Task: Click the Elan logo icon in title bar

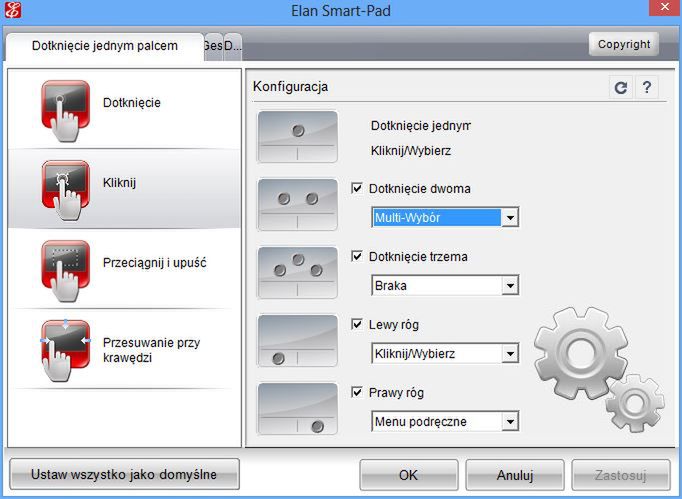Action: tap(12, 10)
